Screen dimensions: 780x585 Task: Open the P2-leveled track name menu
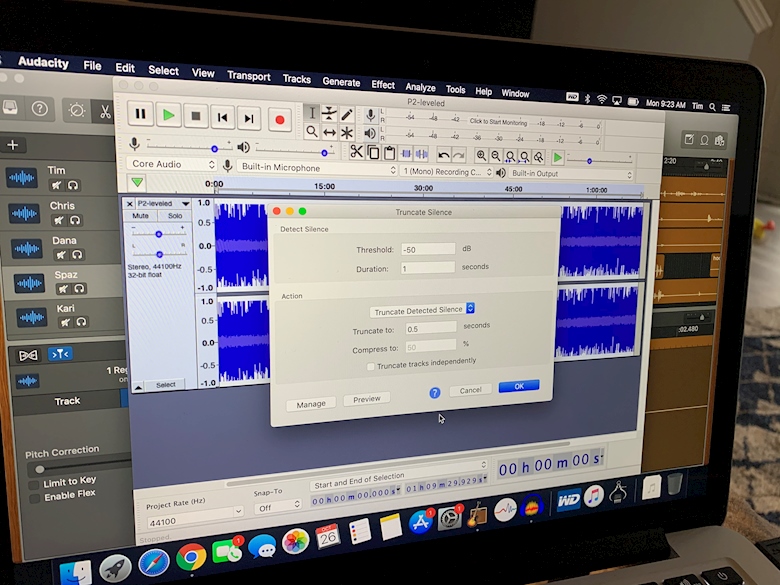(163, 203)
